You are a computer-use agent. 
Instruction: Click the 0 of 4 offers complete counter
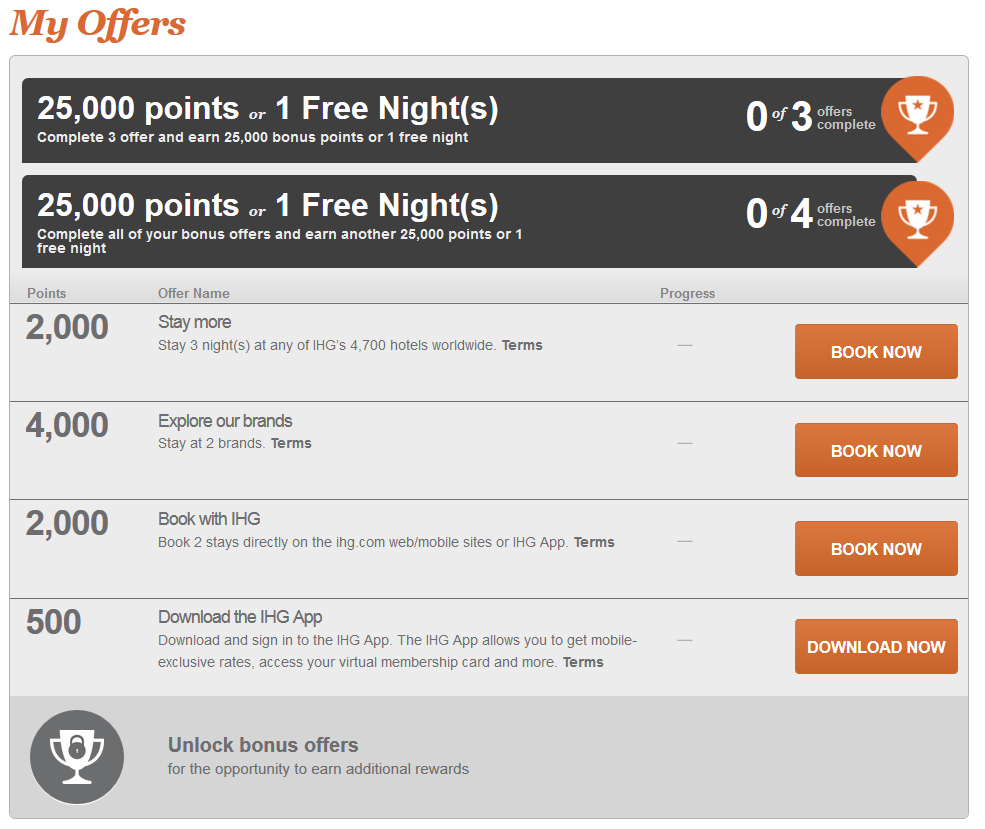click(810, 215)
